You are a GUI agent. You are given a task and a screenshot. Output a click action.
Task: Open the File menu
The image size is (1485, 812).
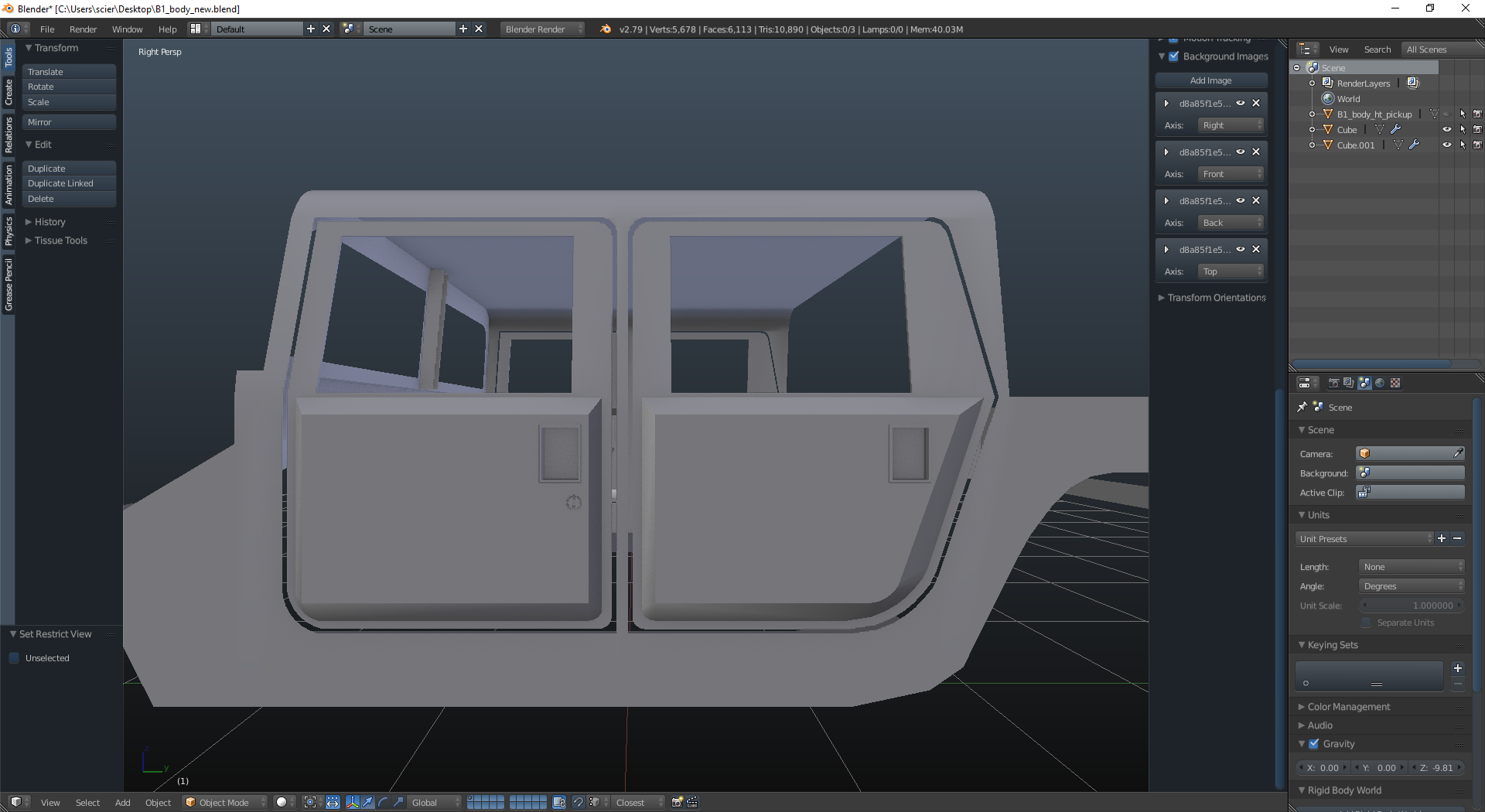click(x=47, y=29)
